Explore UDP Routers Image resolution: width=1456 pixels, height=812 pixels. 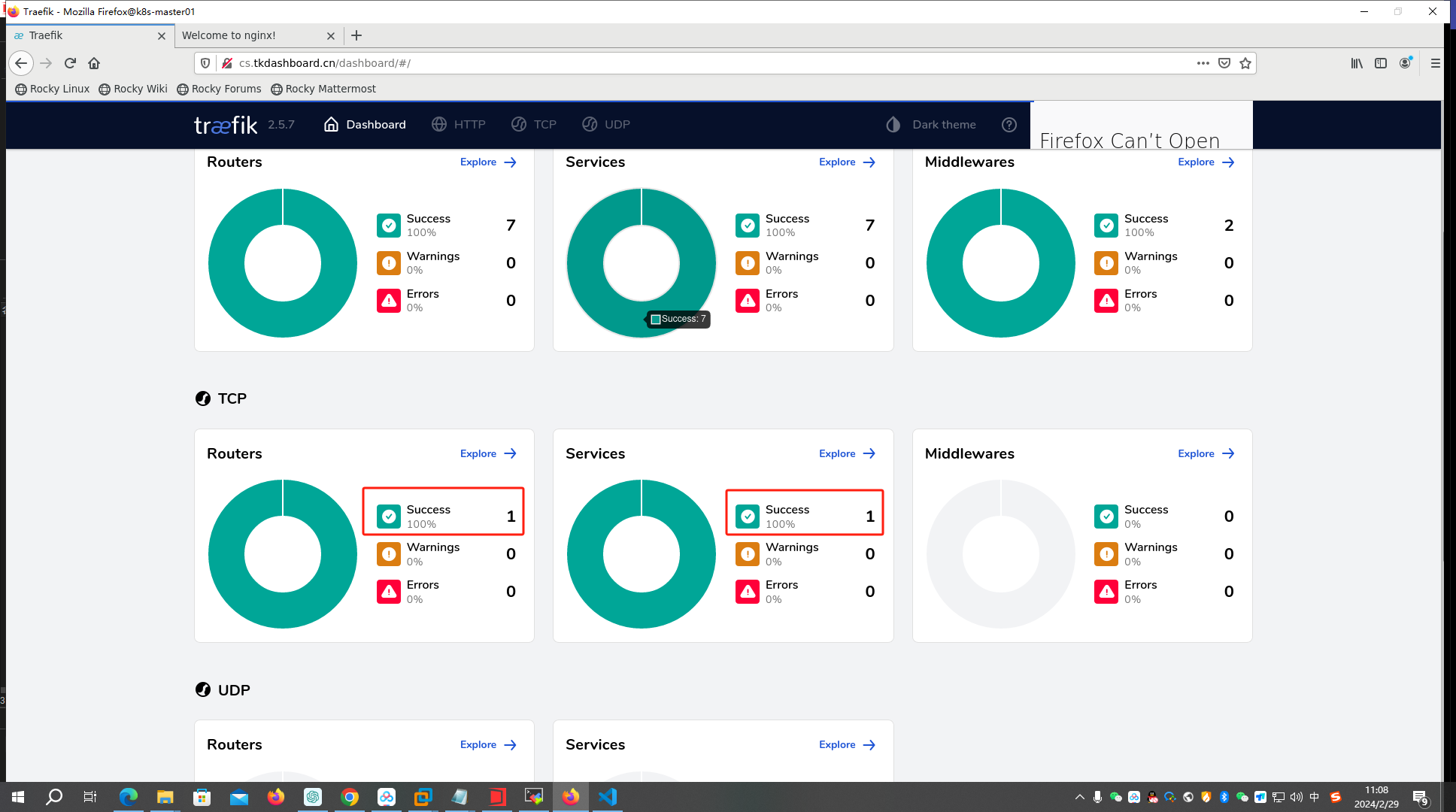coord(488,745)
